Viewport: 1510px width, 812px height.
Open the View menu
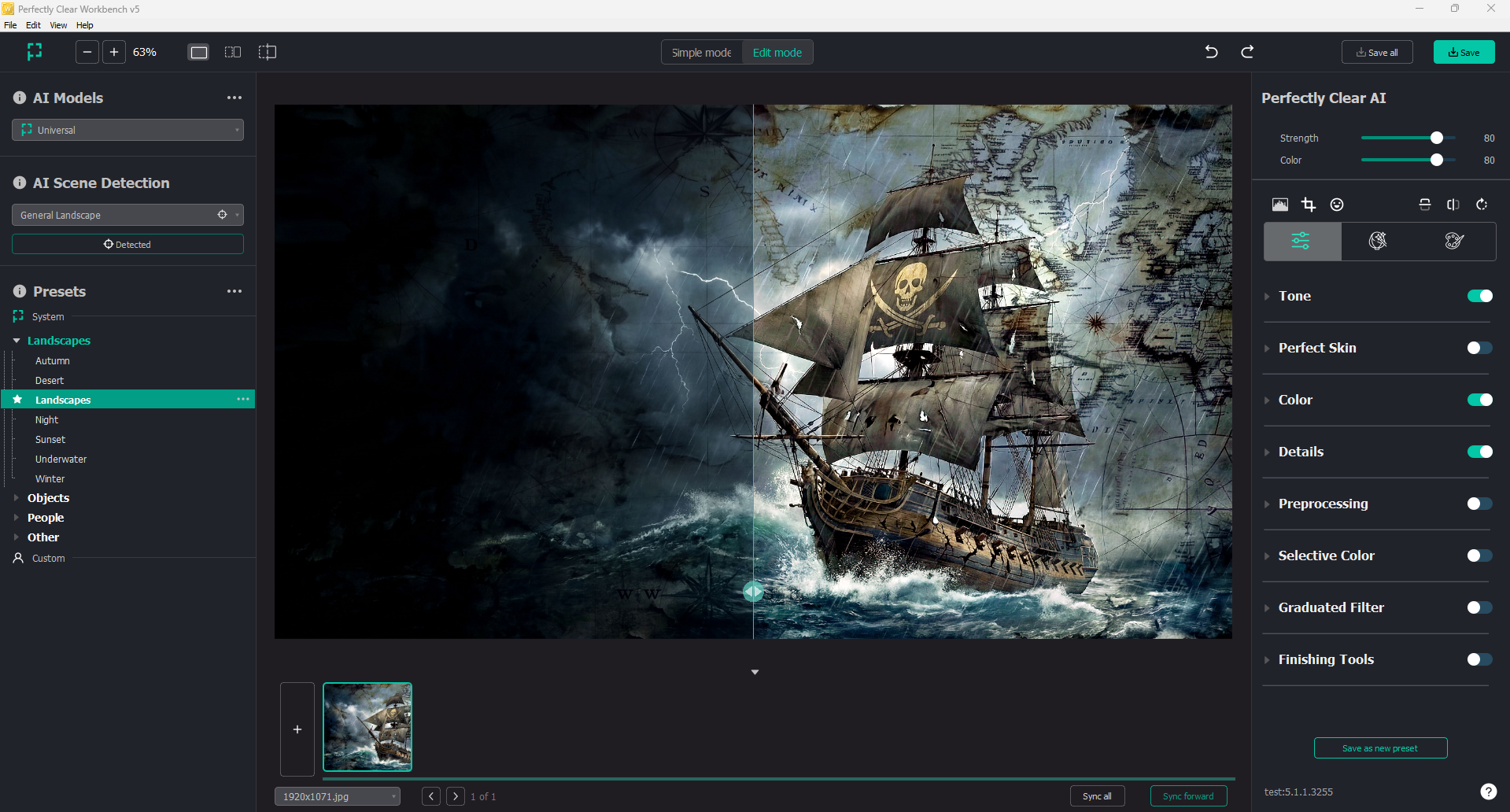(58, 25)
